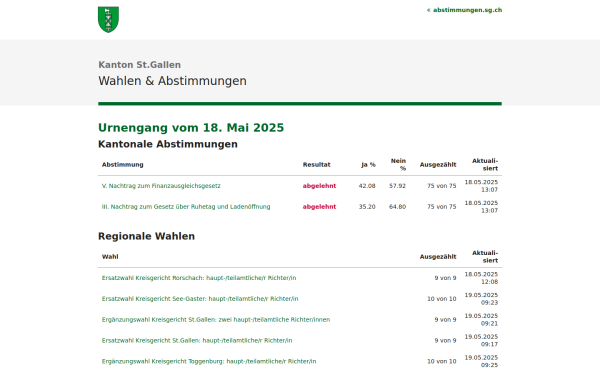Click the Abstimmung column header
The height and width of the screenshot is (375, 600).
[x=122, y=165]
